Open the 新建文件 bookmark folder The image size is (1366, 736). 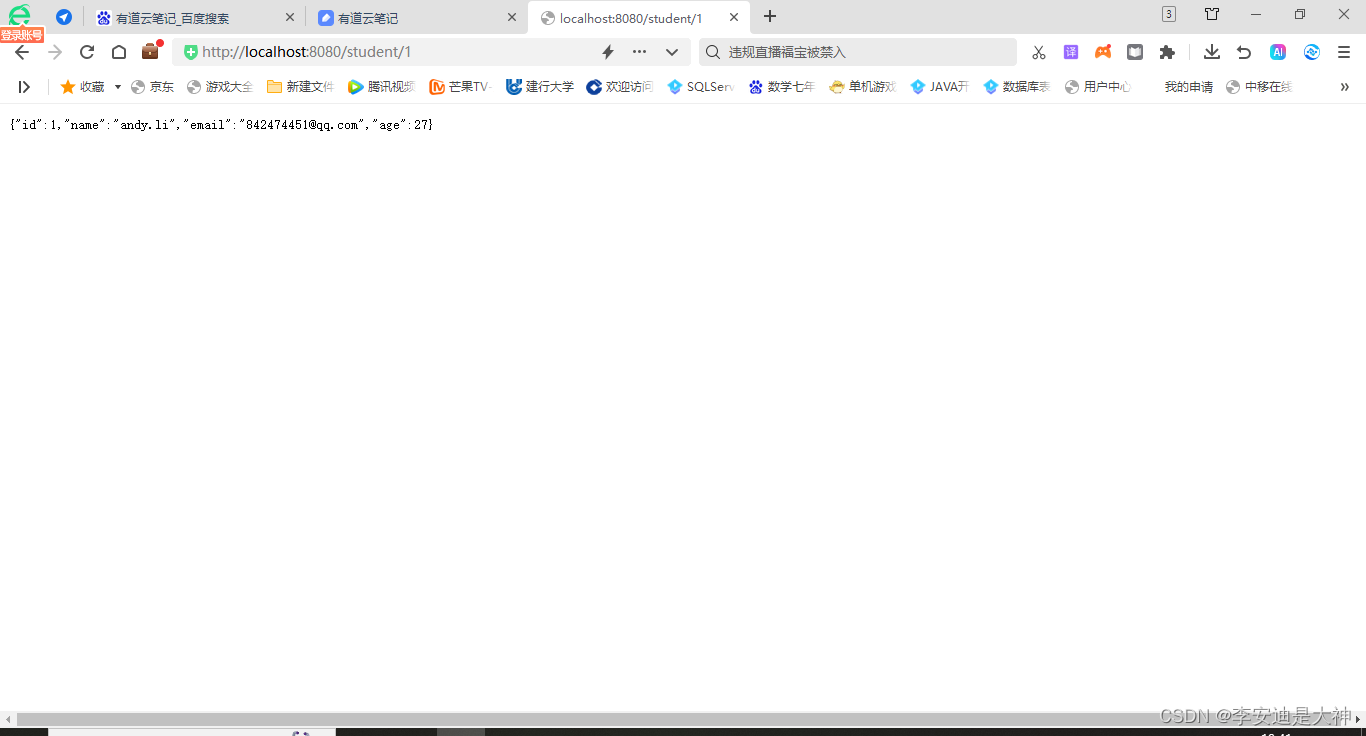coord(300,87)
